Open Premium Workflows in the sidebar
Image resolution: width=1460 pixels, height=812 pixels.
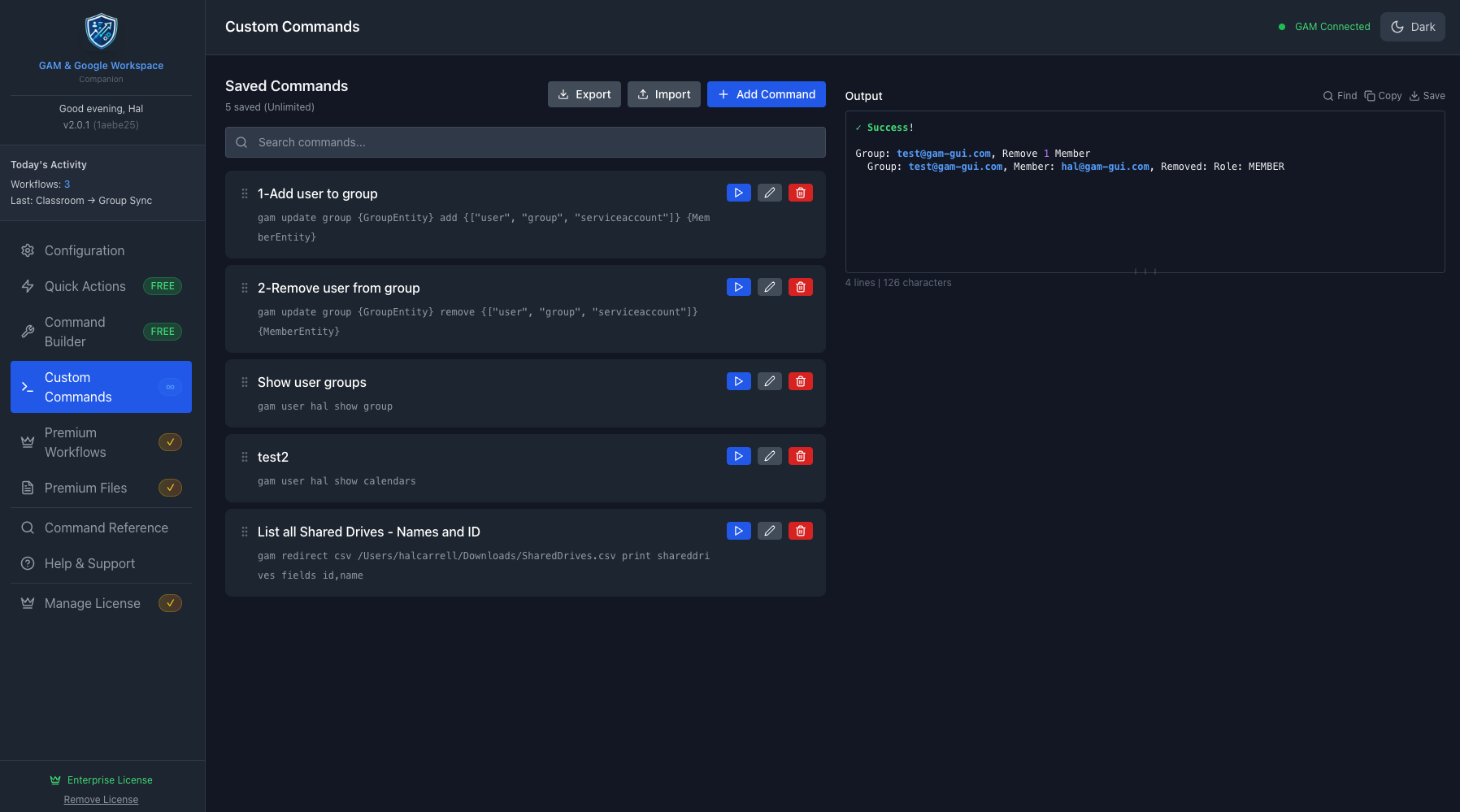point(101,442)
